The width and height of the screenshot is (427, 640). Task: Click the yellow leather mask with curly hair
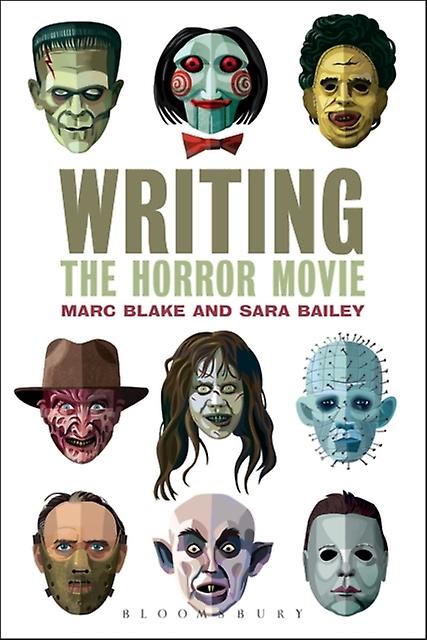347,81
